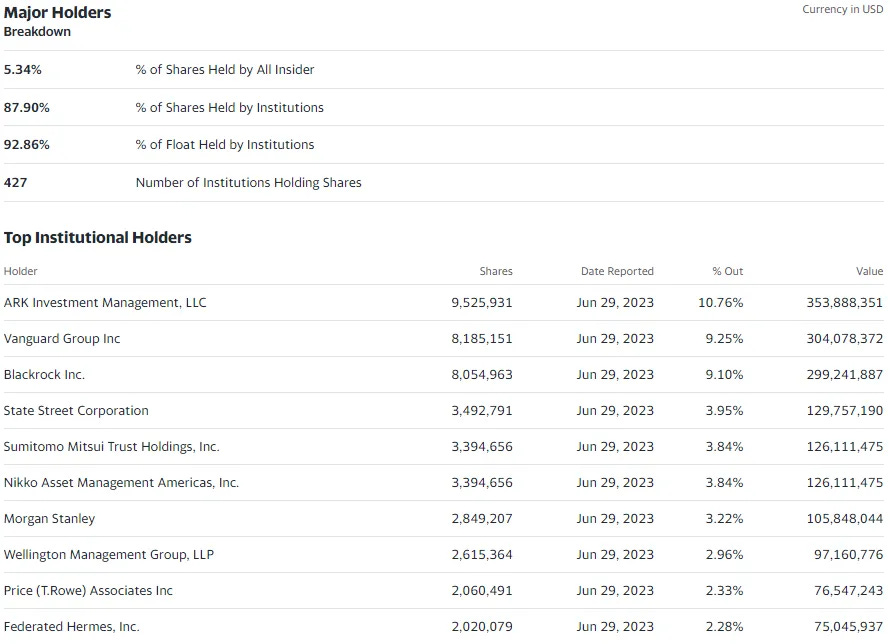Click the 'Value' column header
Viewport: 890px width, 644px height.
coord(870,271)
